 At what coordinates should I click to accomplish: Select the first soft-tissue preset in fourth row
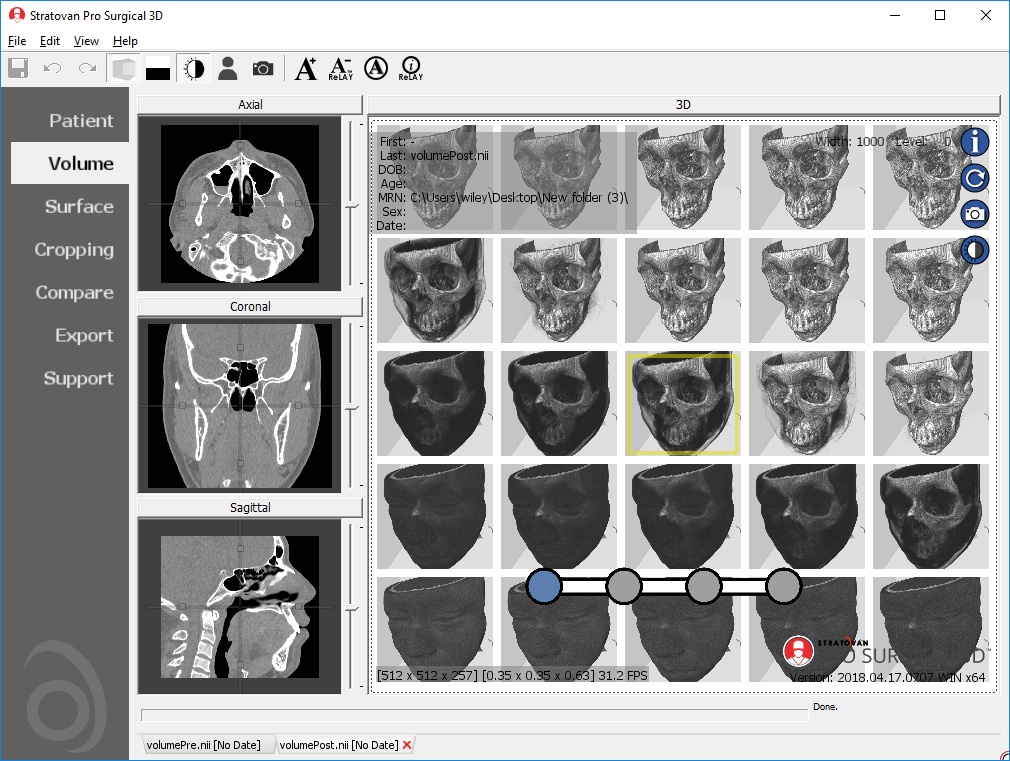(x=435, y=517)
